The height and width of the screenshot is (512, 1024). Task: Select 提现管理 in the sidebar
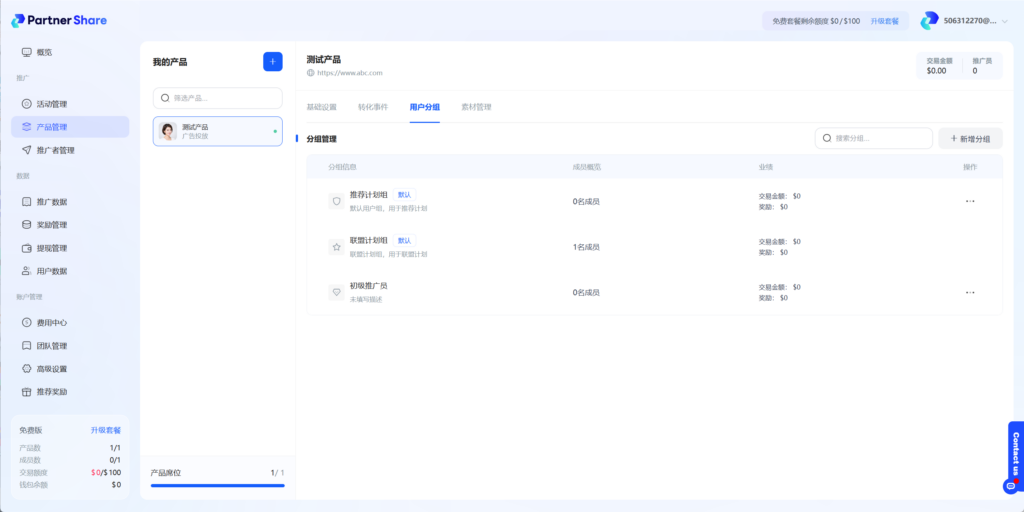click(x=51, y=248)
